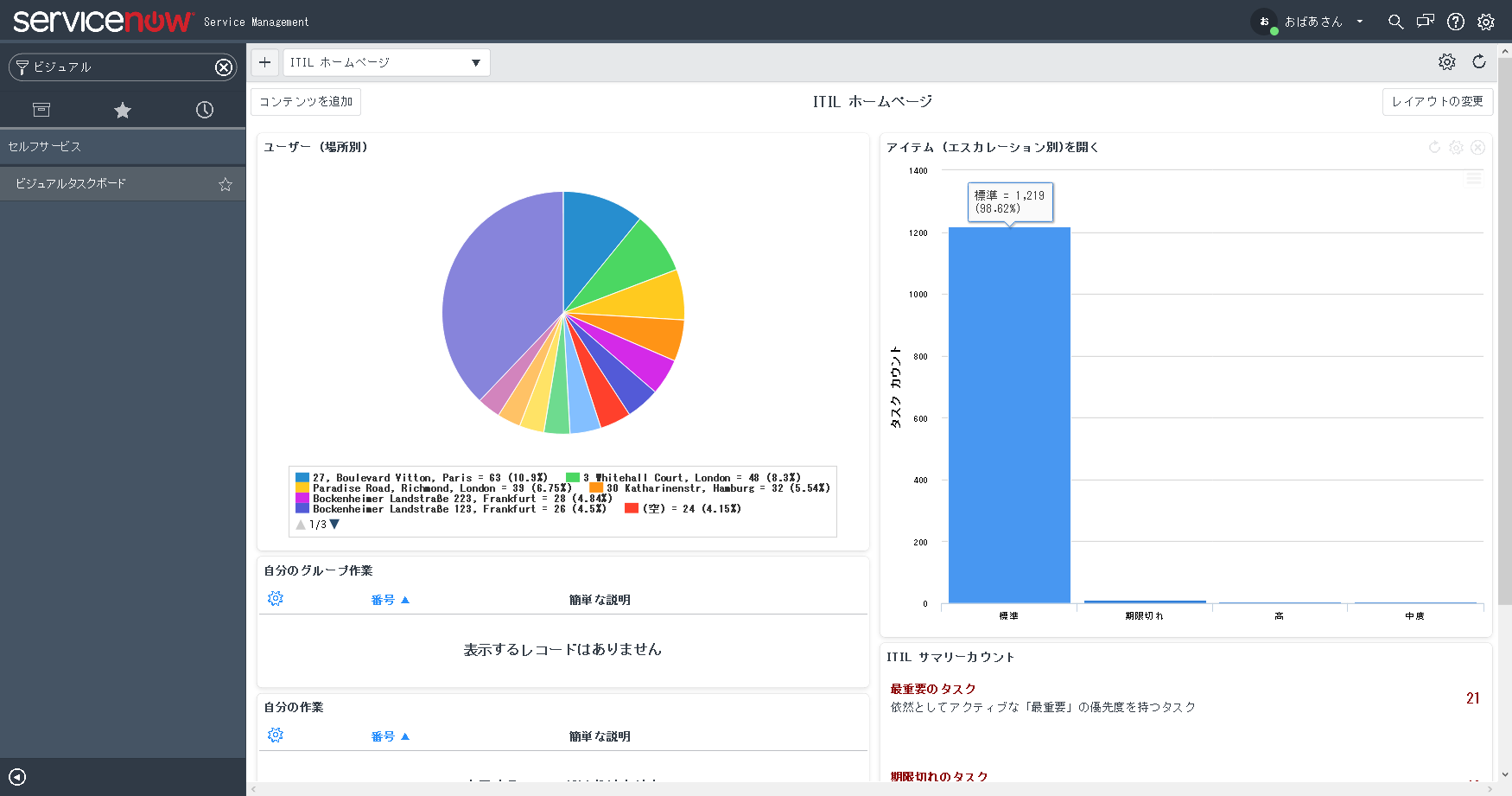1512x796 pixels.
Task: Open the ITIL ホームページ dropdown selector
Action: (x=386, y=61)
